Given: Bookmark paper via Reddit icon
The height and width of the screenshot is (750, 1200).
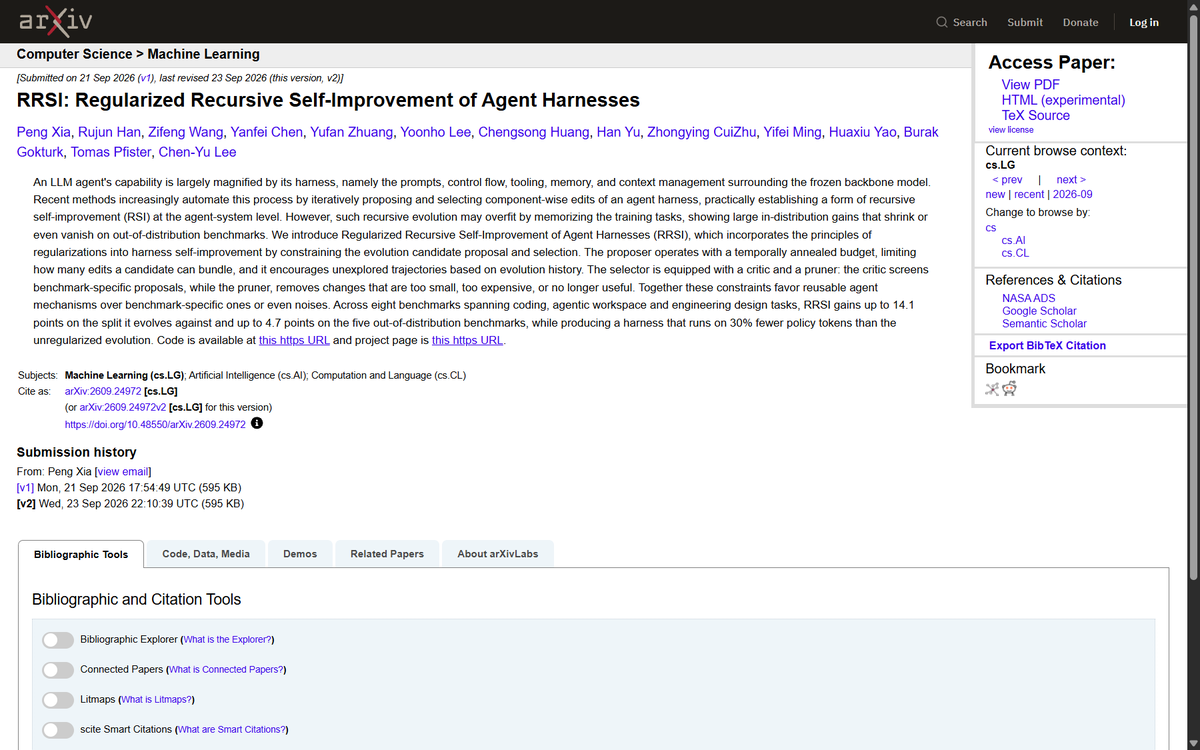Looking at the screenshot, I should (x=1009, y=389).
